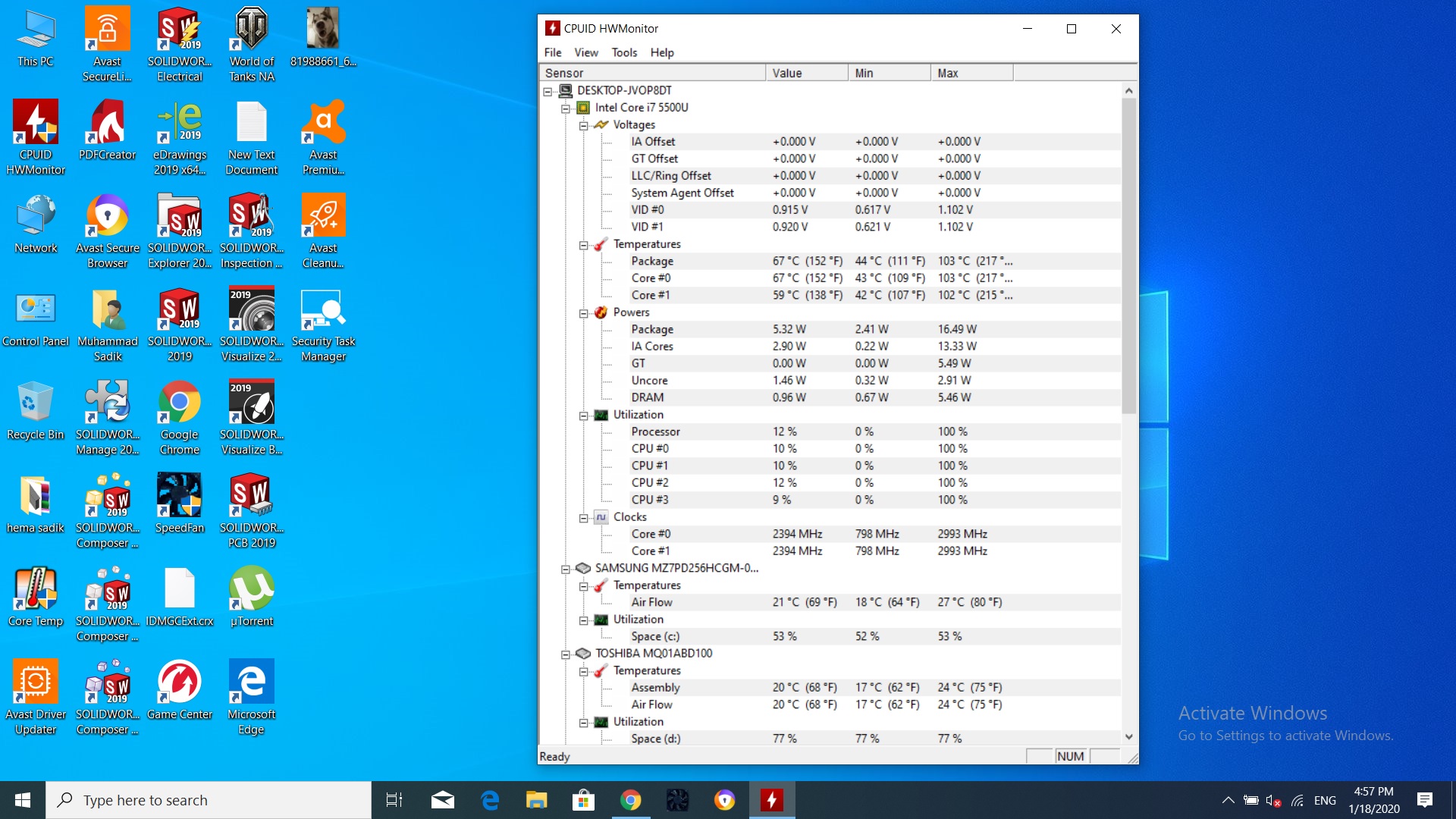Open the clock showing 4:57 PM

click(1374, 800)
